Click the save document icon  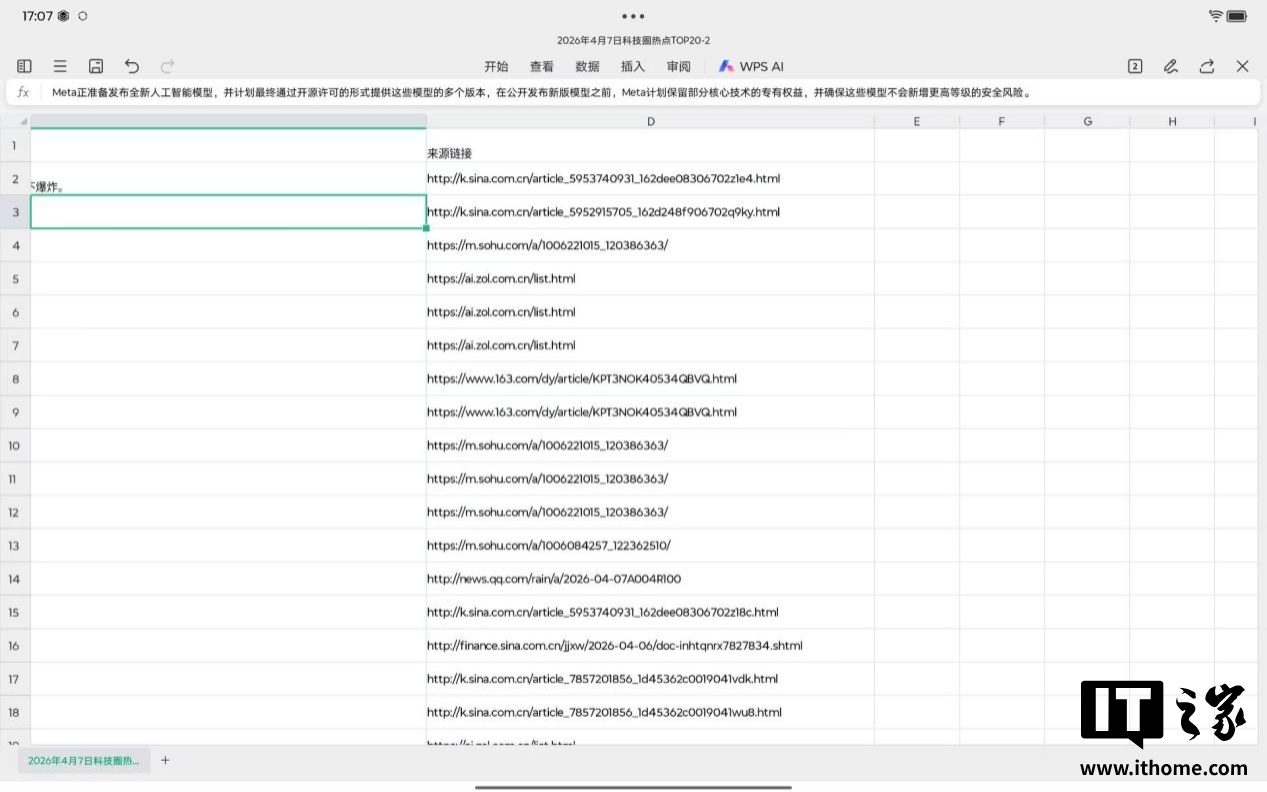click(x=96, y=66)
